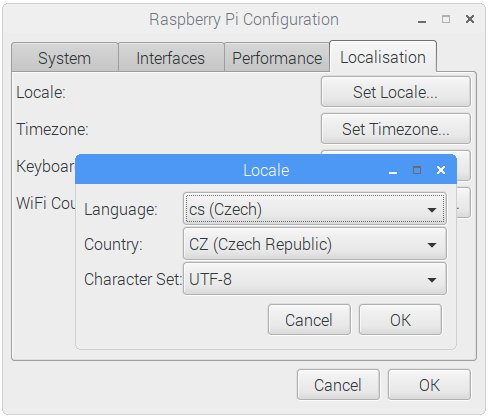
Task: Open the Country dropdown showing CZ (Czech Republic)
Action: 314,244
